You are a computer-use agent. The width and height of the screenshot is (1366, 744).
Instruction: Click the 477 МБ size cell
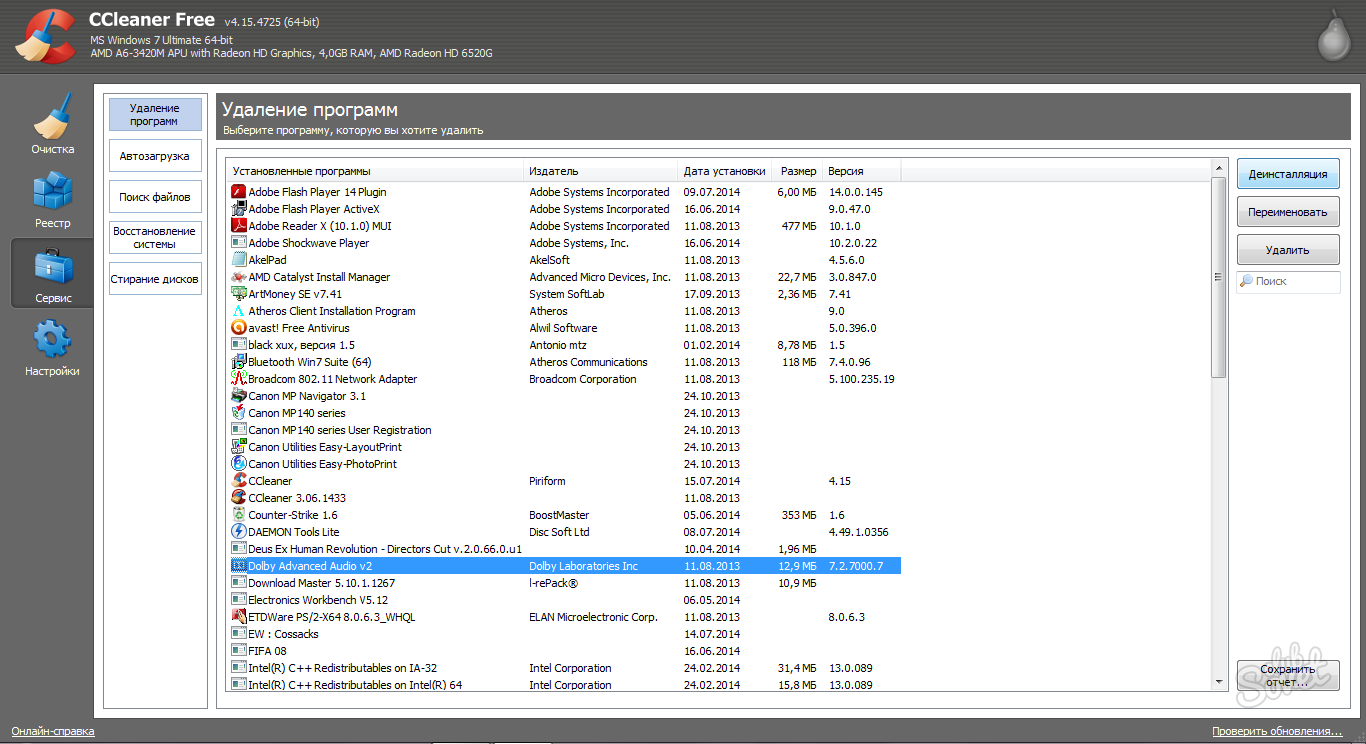(798, 226)
